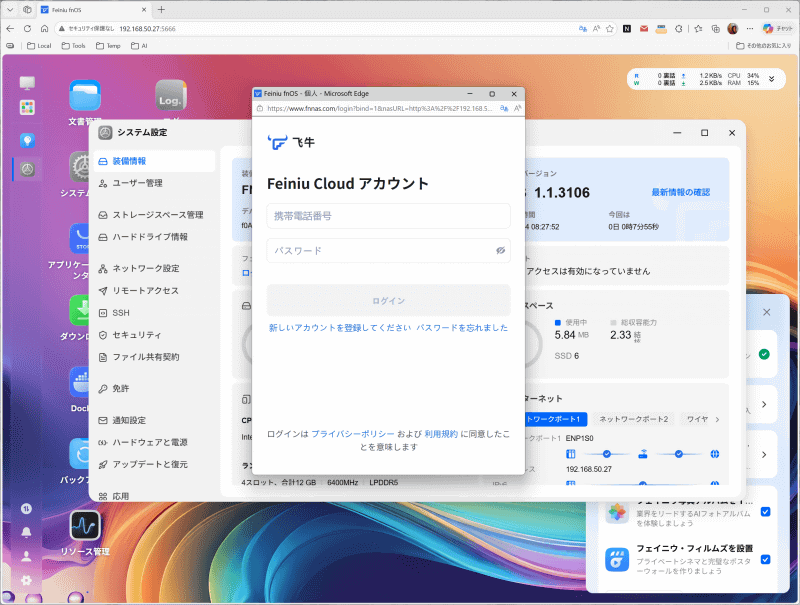Click パスワードを忘れました link
Image resolution: width=800 pixels, height=605 pixels.
[x=462, y=327]
